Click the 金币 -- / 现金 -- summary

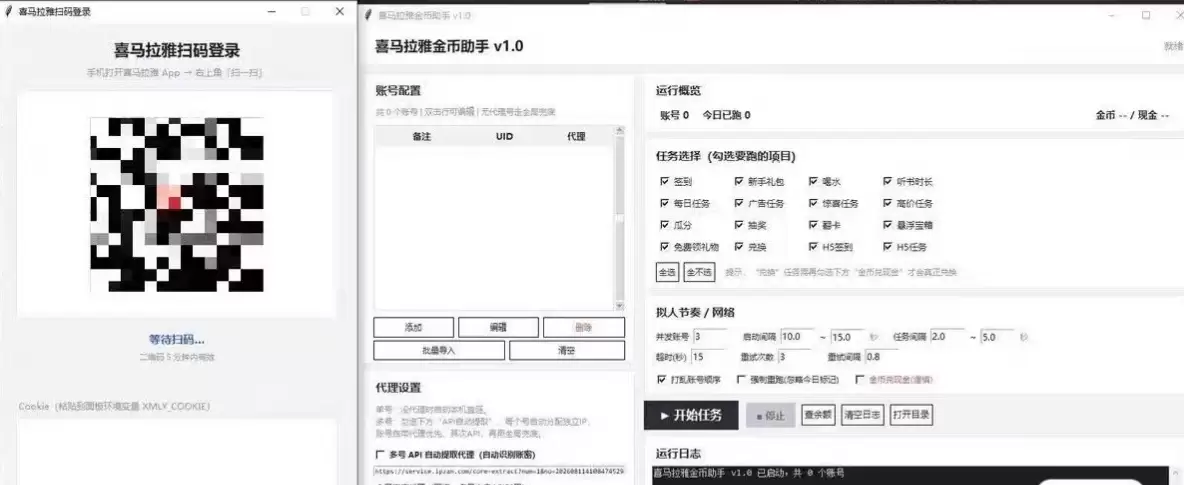coord(1132,116)
